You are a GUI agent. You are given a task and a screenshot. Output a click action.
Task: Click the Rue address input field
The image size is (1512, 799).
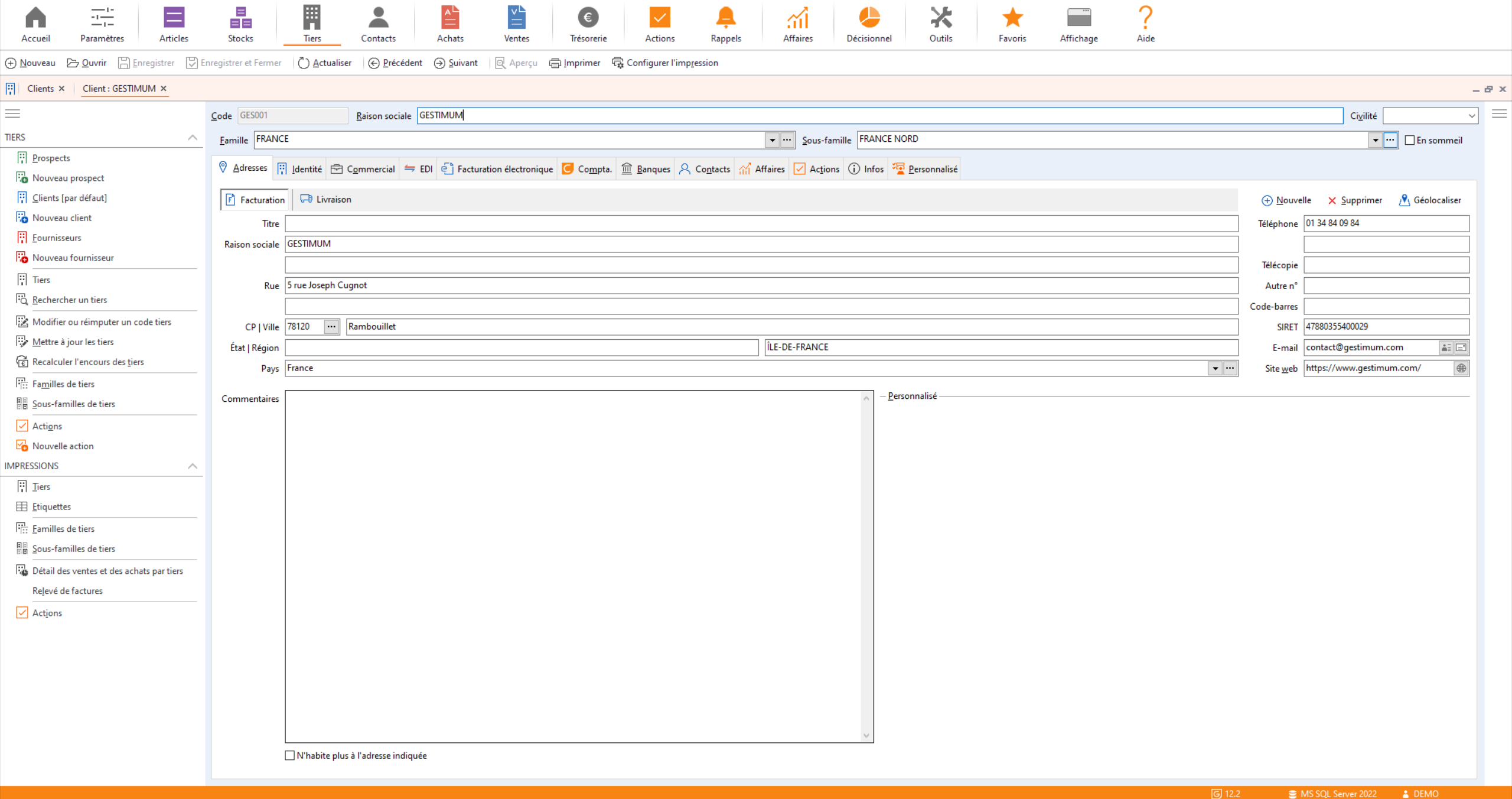[761, 285]
